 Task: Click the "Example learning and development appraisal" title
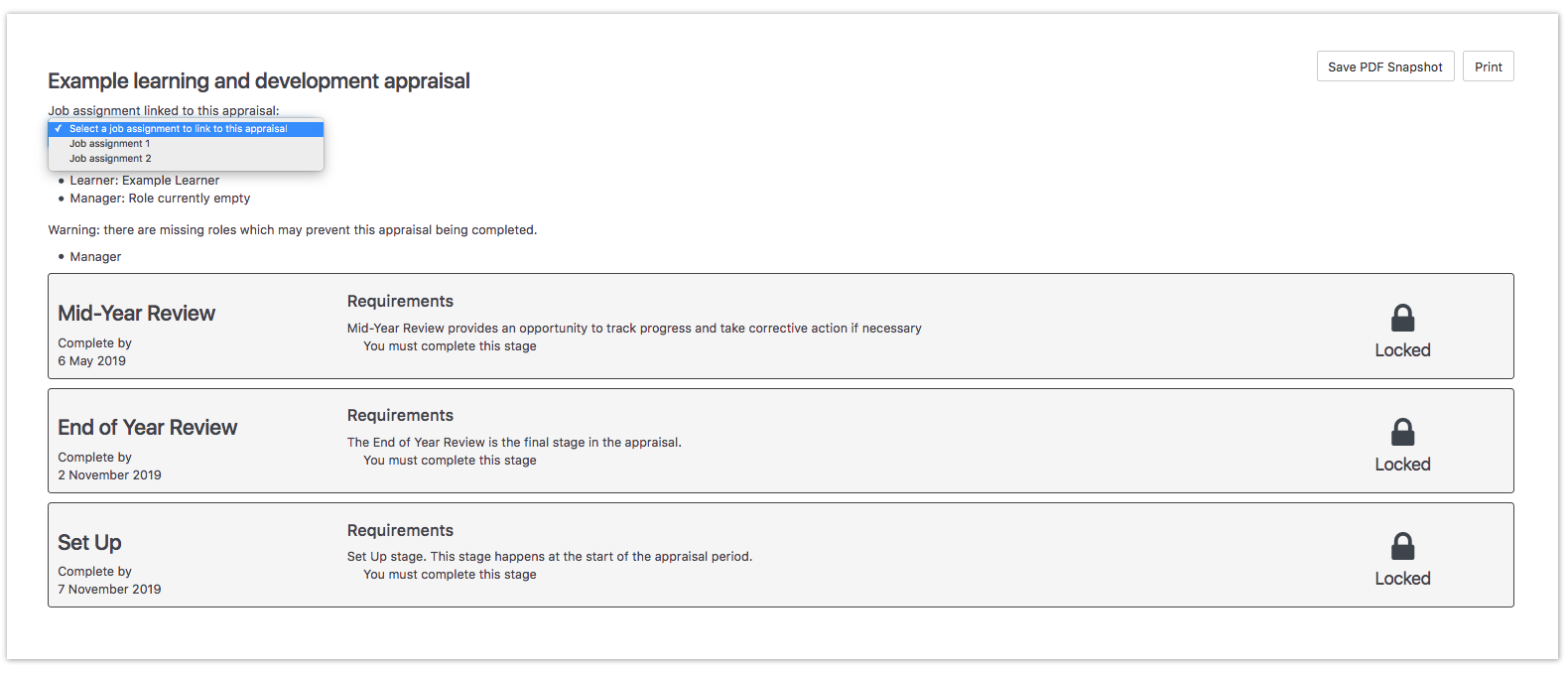pyautogui.click(x=259, y=81)
